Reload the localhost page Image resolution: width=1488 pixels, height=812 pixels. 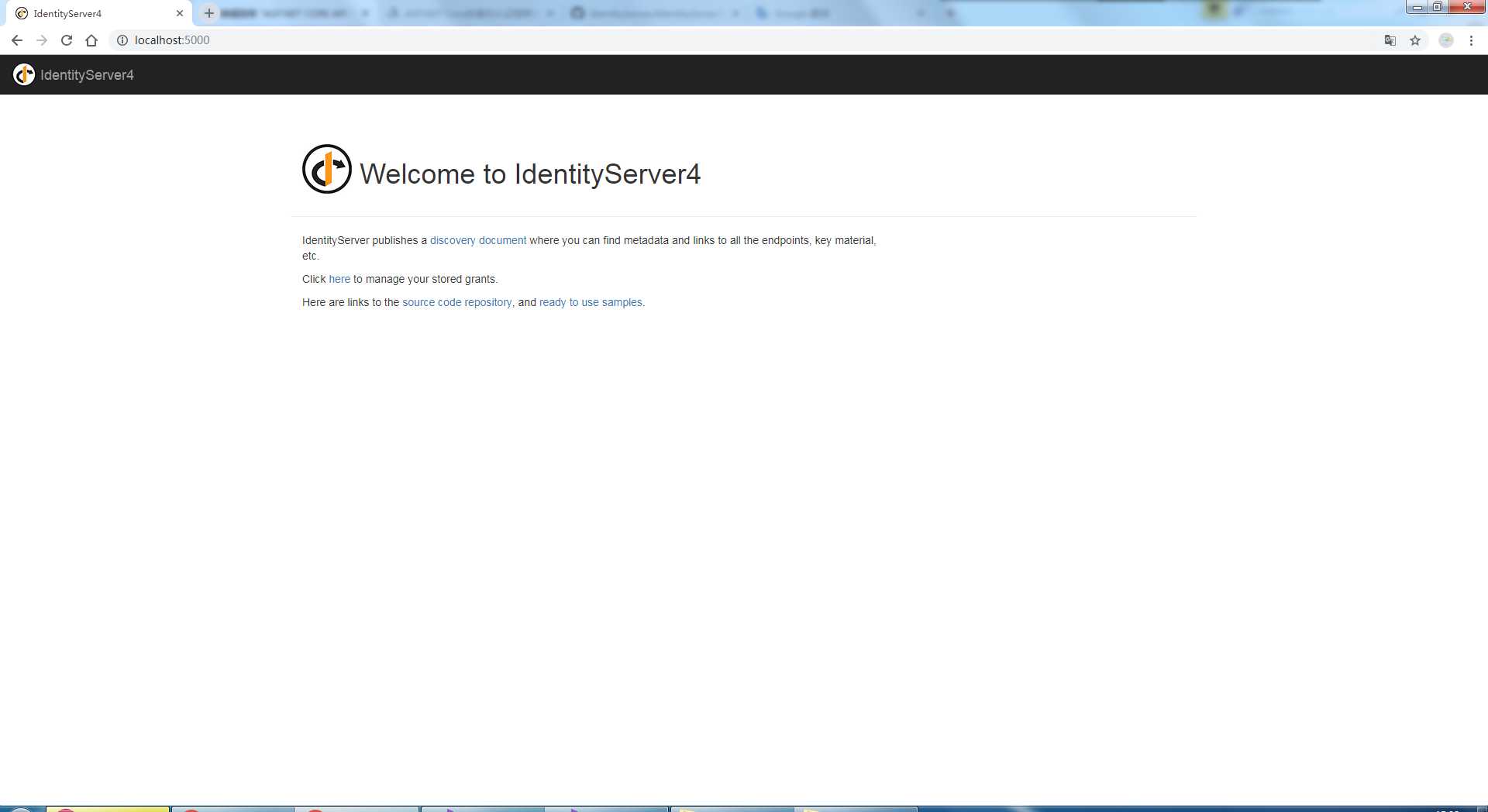67,40
